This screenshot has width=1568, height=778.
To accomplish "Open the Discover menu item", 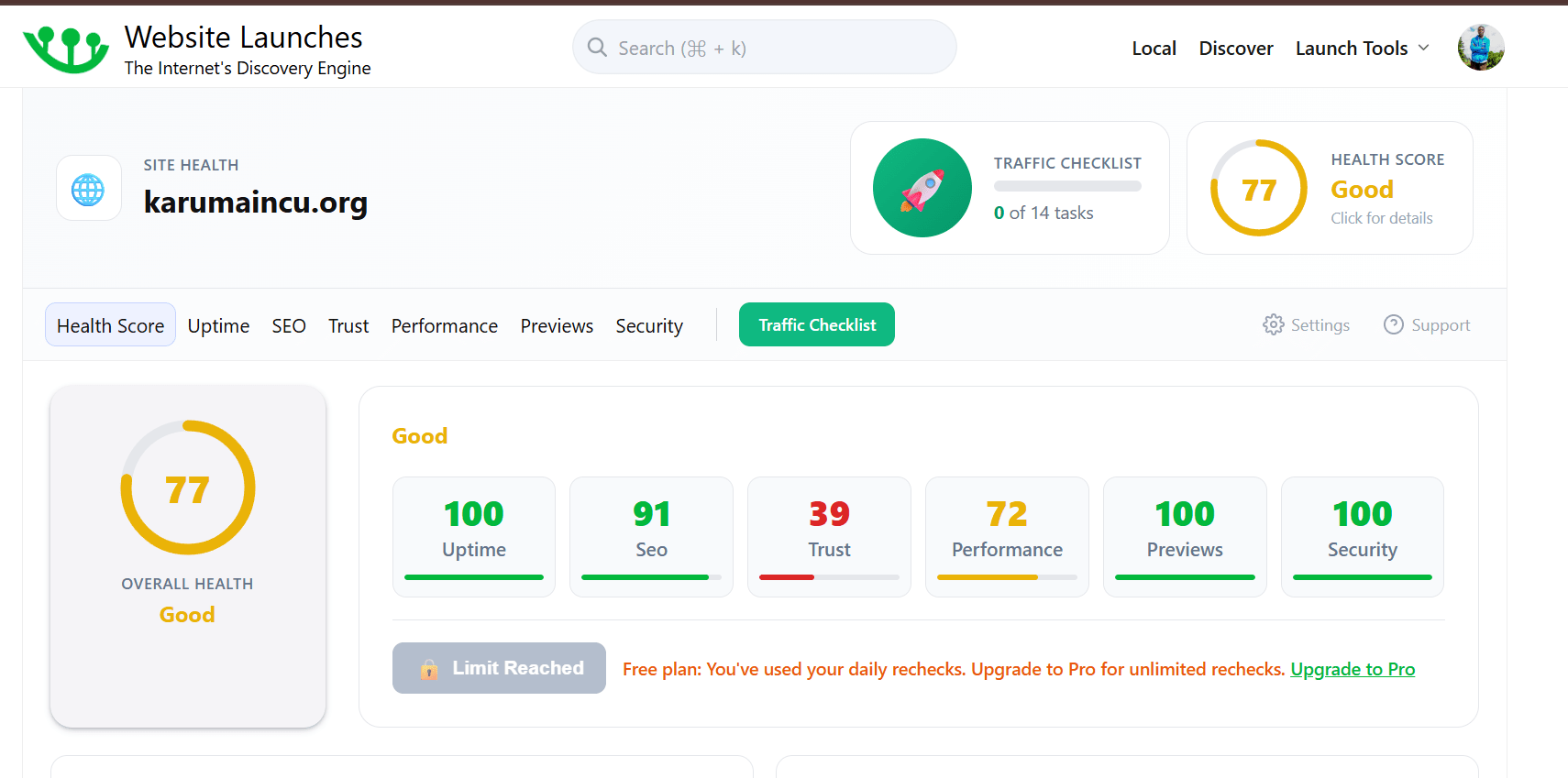I will tap(1236, 48).
